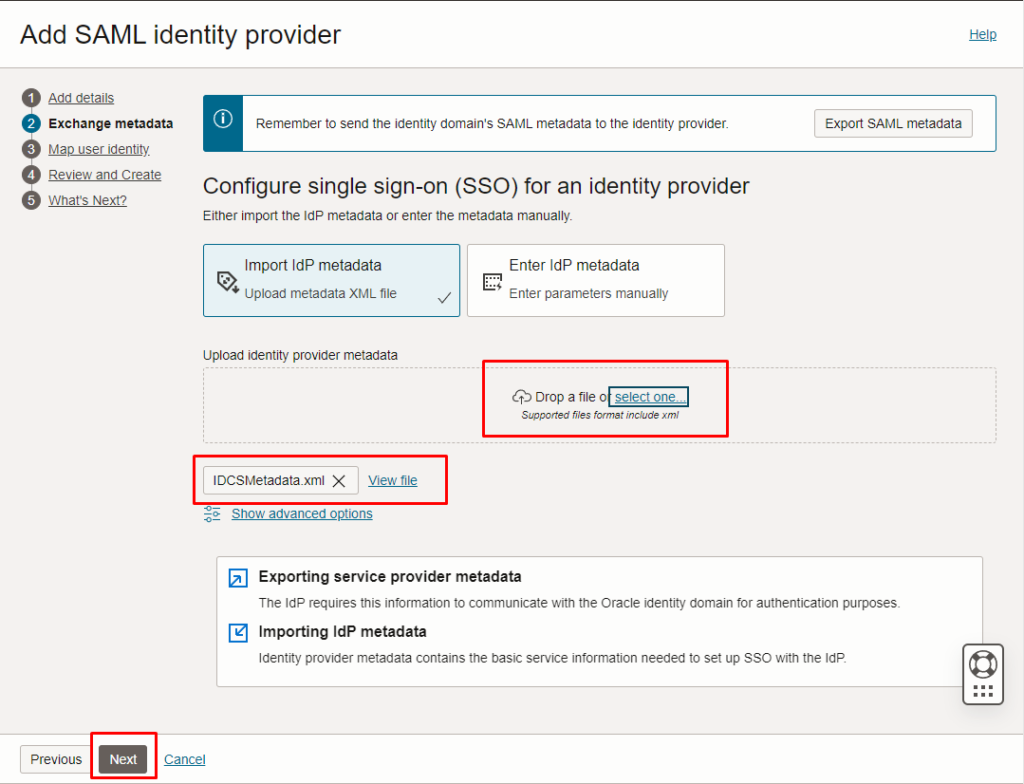This screenshot has width=1024, height=784.
Task: Expand Show advanced options
Action: 302,514
